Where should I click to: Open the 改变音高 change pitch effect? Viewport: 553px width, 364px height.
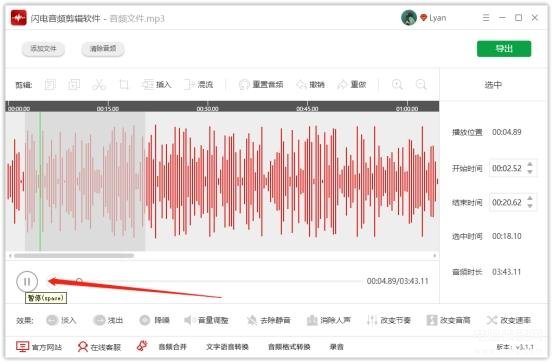[x=449, y=320]
